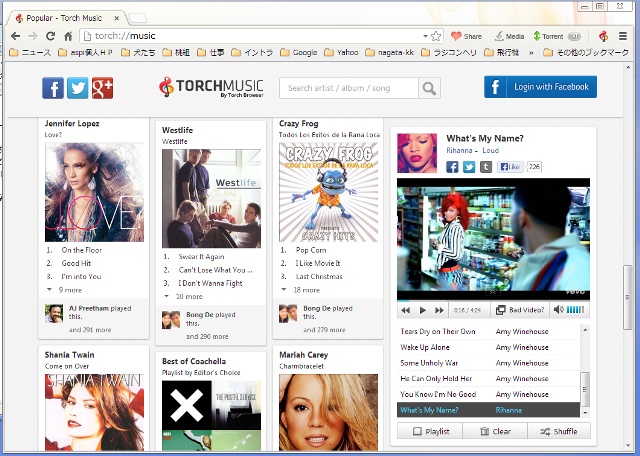Open the Torch Torrent button

point(556,36)
